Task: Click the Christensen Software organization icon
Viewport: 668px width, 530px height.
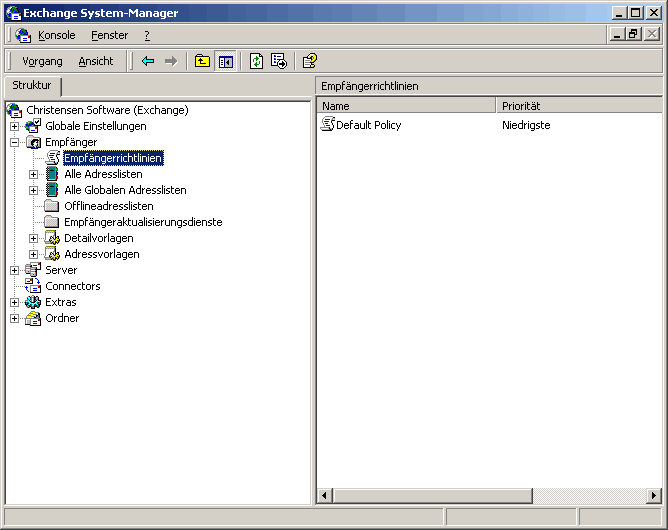Action: (14, 110)
